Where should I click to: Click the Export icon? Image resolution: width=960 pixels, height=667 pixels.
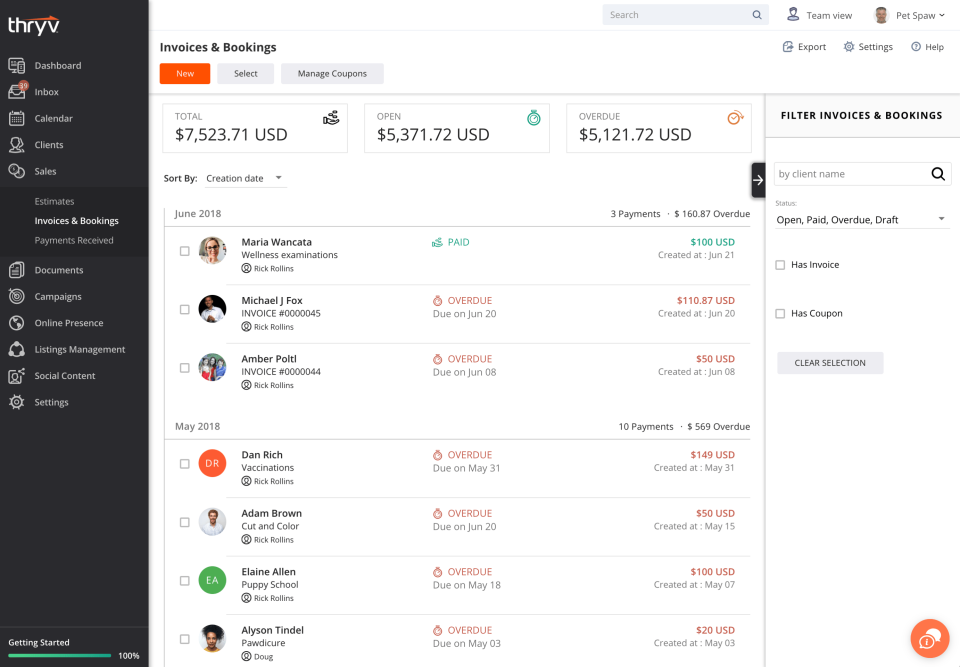[788, 47]
